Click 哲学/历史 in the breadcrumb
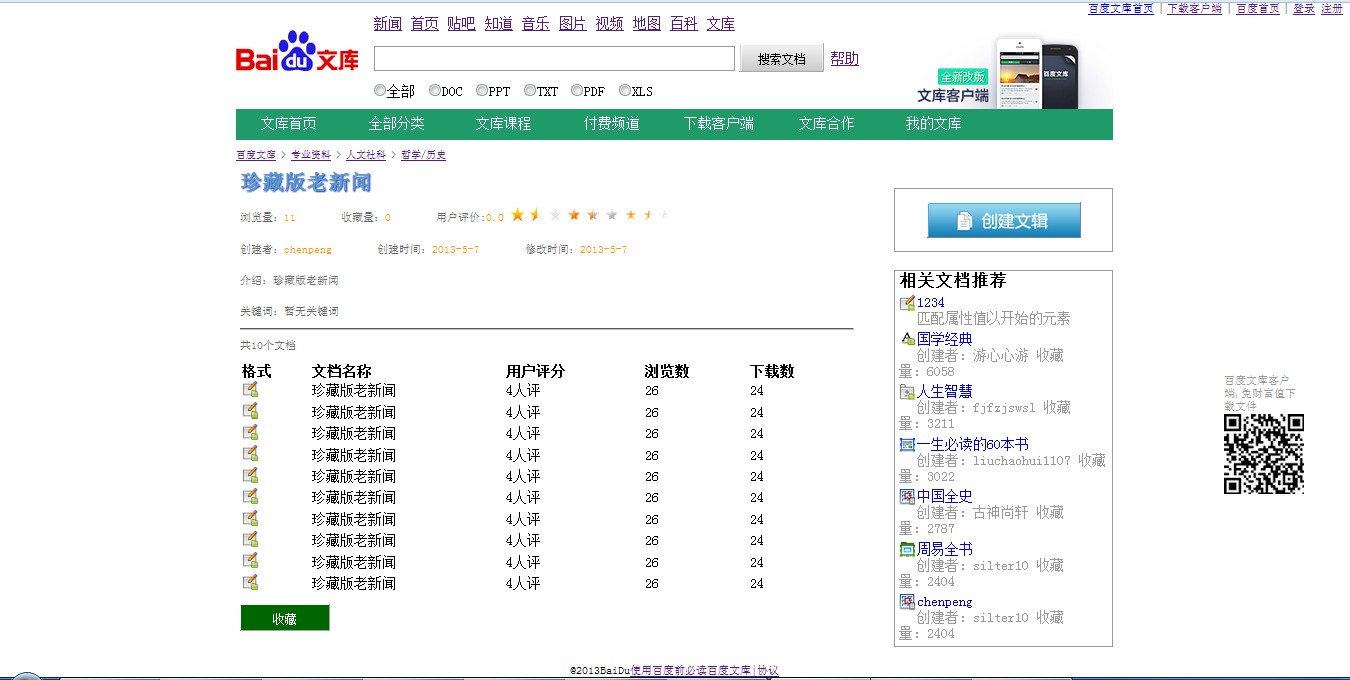 coord(423,155)
